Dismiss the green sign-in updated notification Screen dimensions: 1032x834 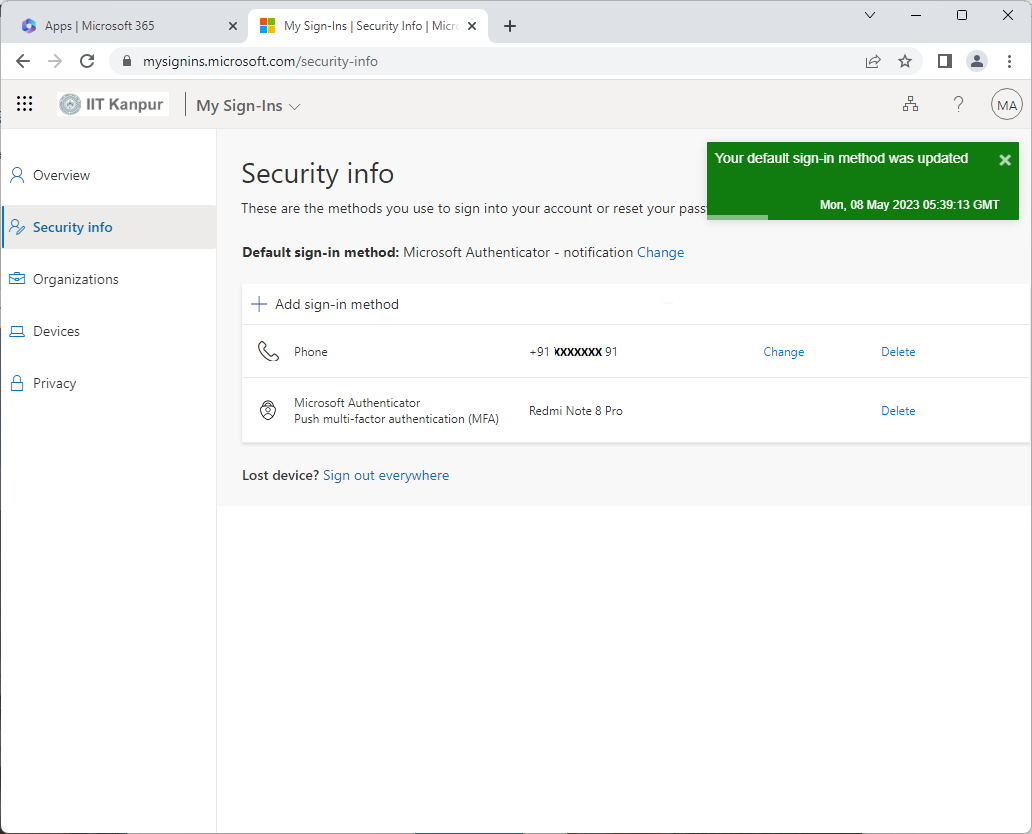tap(1005, 160)
